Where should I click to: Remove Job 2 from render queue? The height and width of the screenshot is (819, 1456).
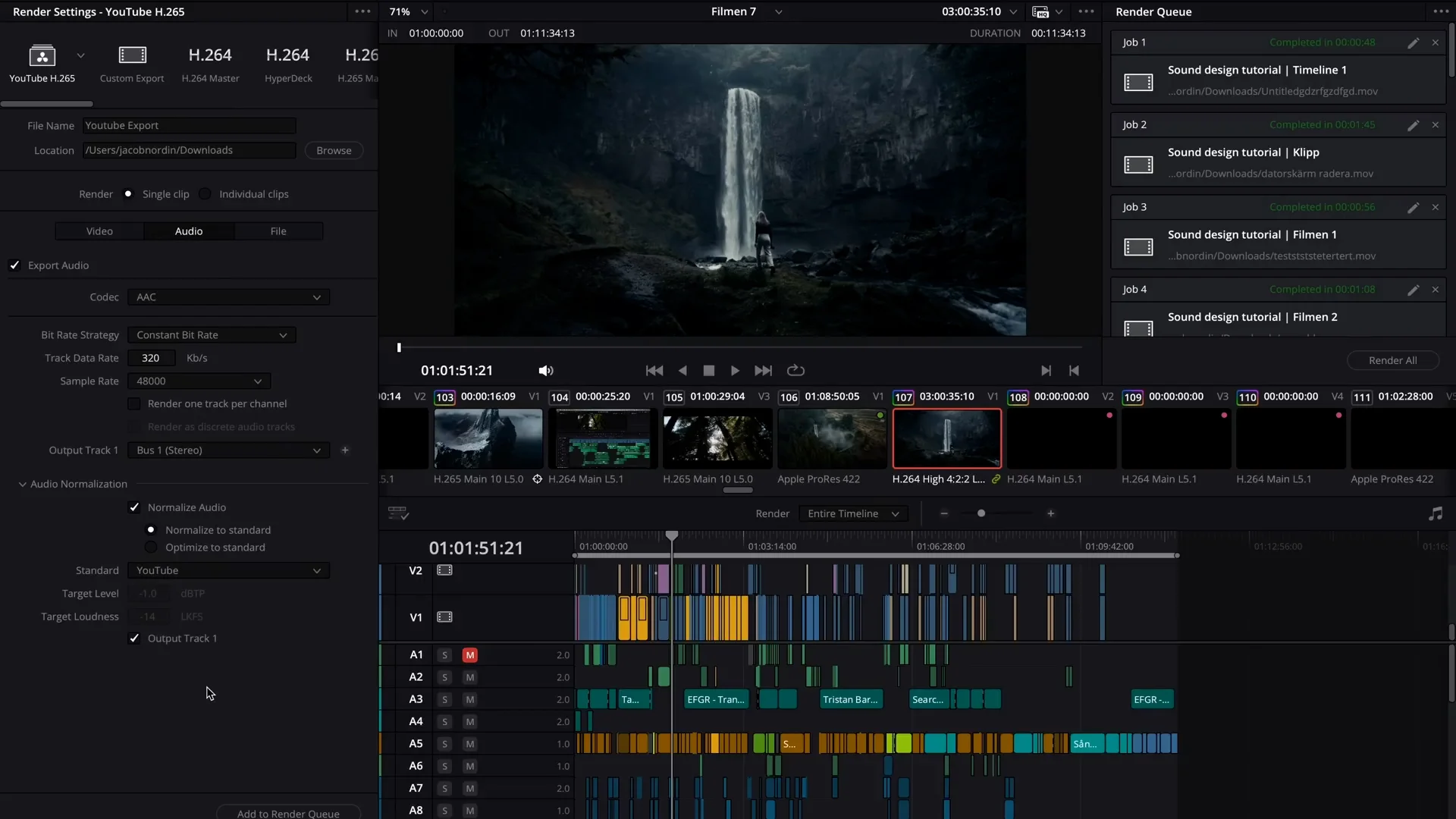point(1435,125)
